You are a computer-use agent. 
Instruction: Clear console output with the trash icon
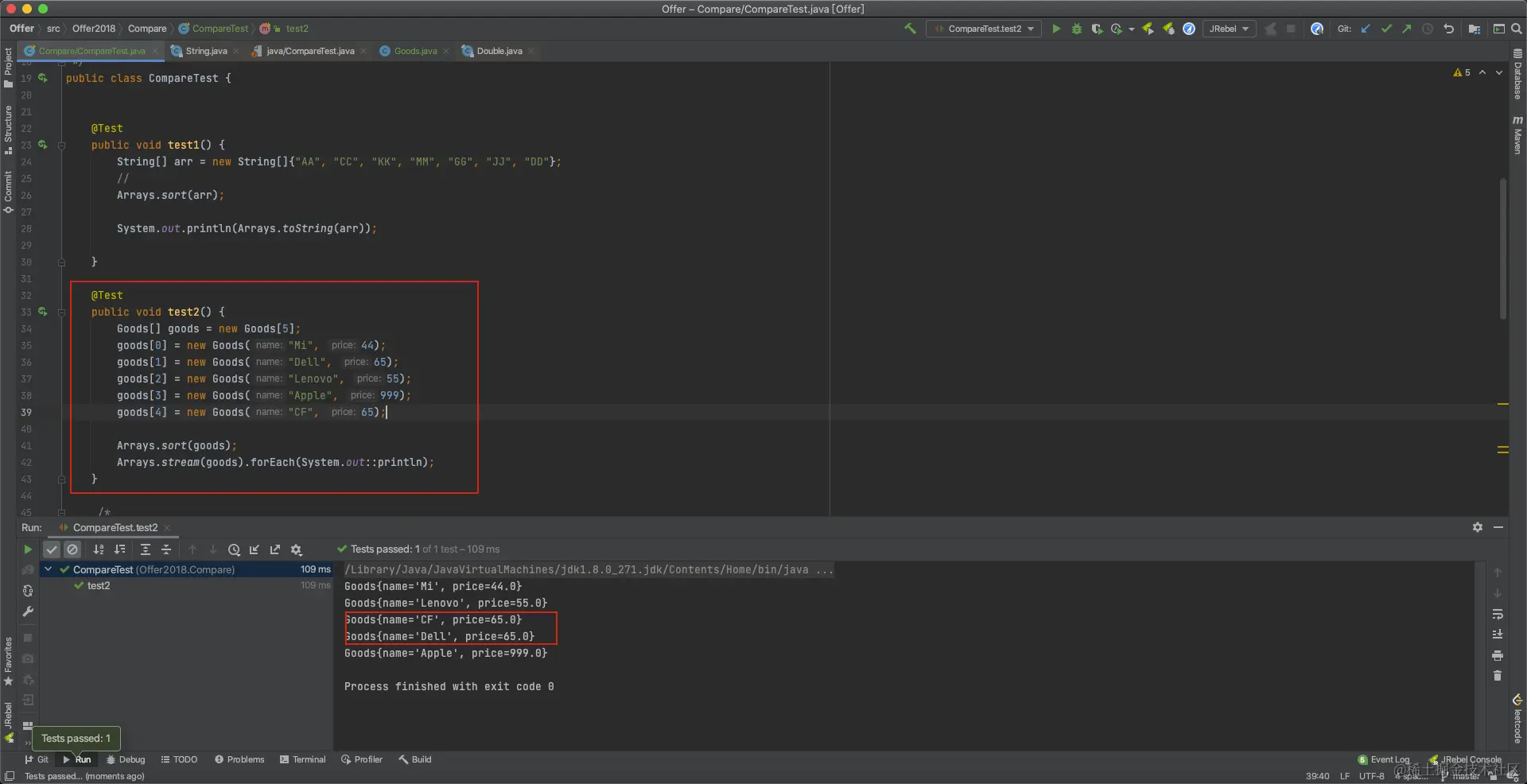(1498, 676)
